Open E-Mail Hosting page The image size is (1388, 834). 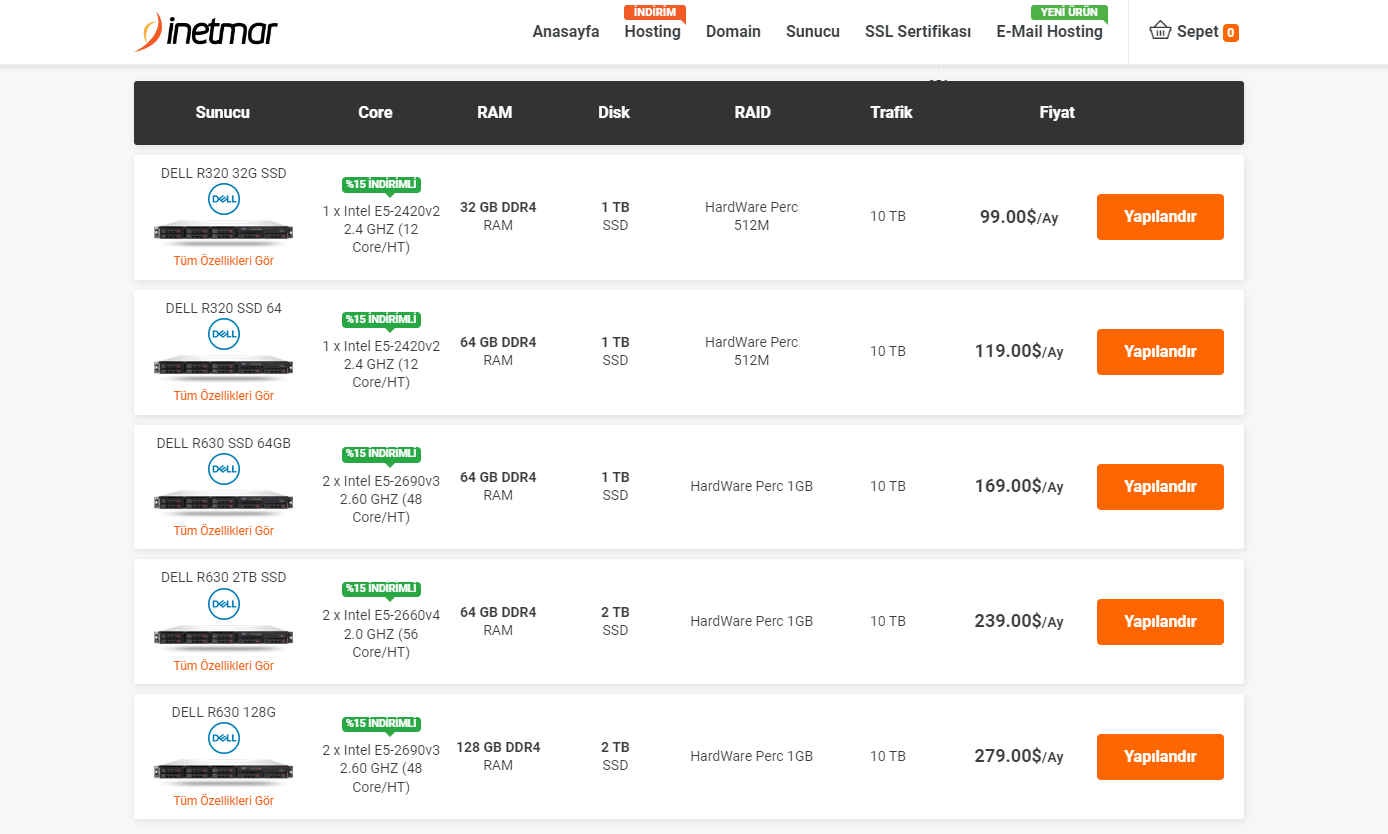pos(1050,31)
